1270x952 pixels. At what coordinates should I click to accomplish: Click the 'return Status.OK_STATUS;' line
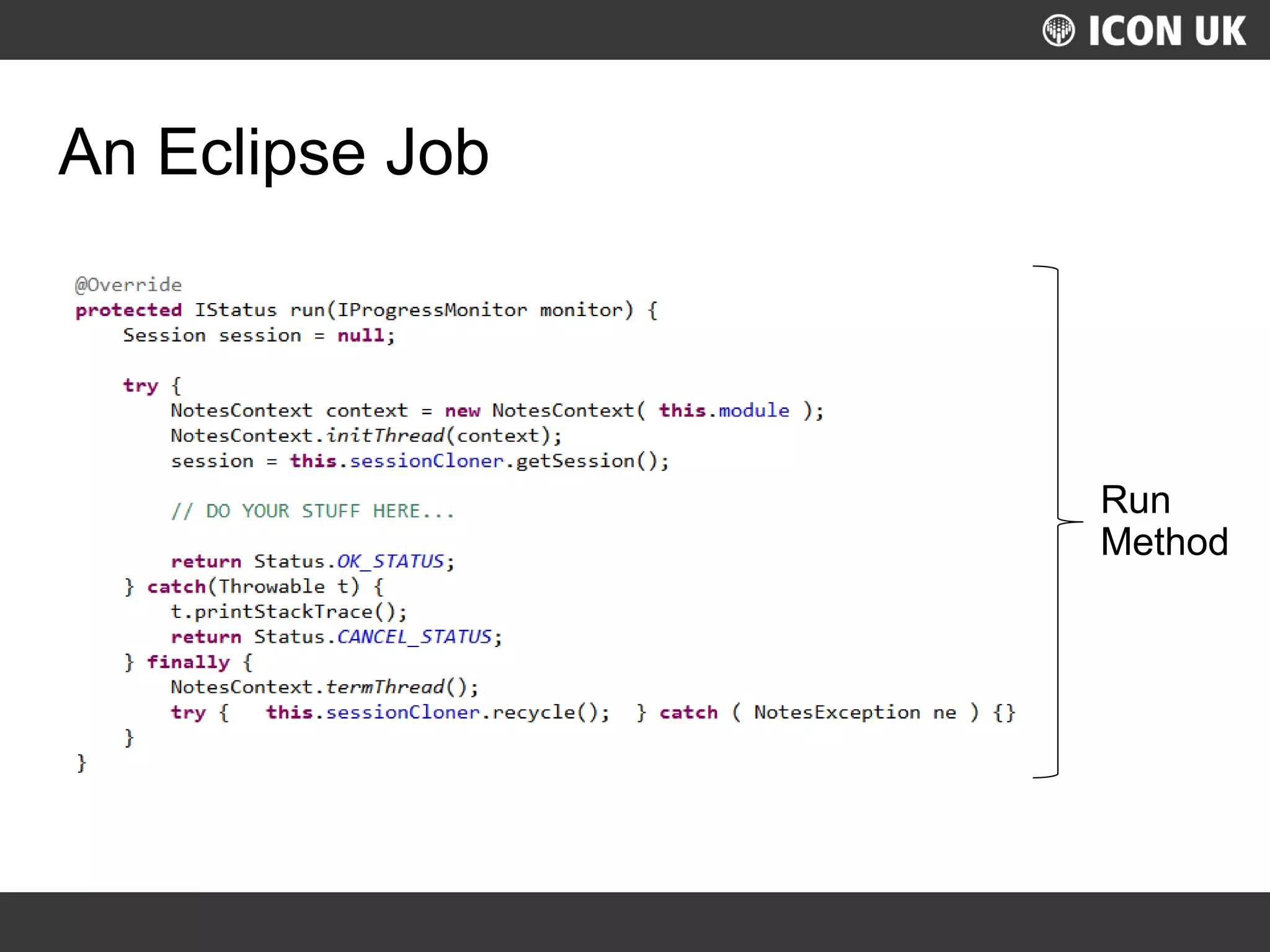(x=313, y=562)
